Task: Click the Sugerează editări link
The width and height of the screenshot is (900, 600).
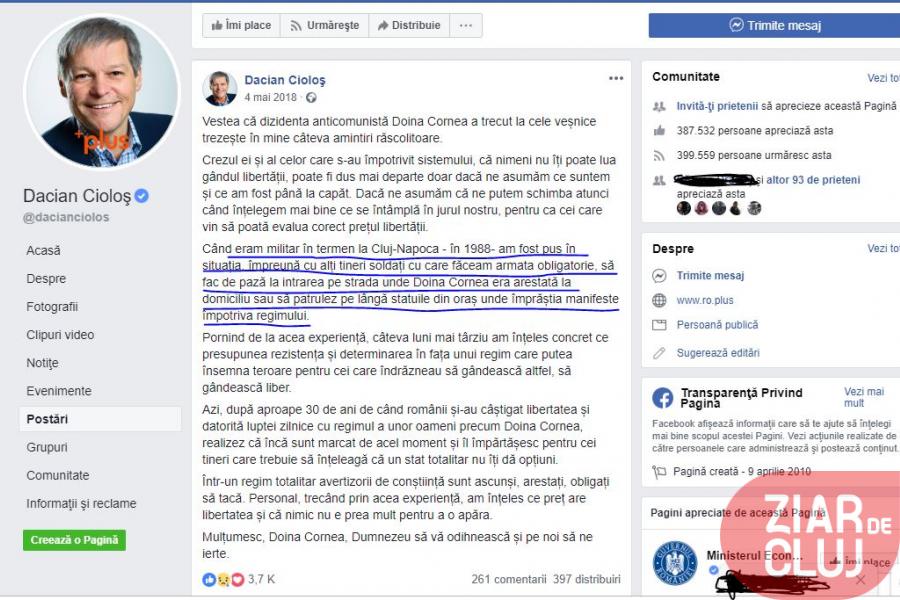Action: [717, 353]
